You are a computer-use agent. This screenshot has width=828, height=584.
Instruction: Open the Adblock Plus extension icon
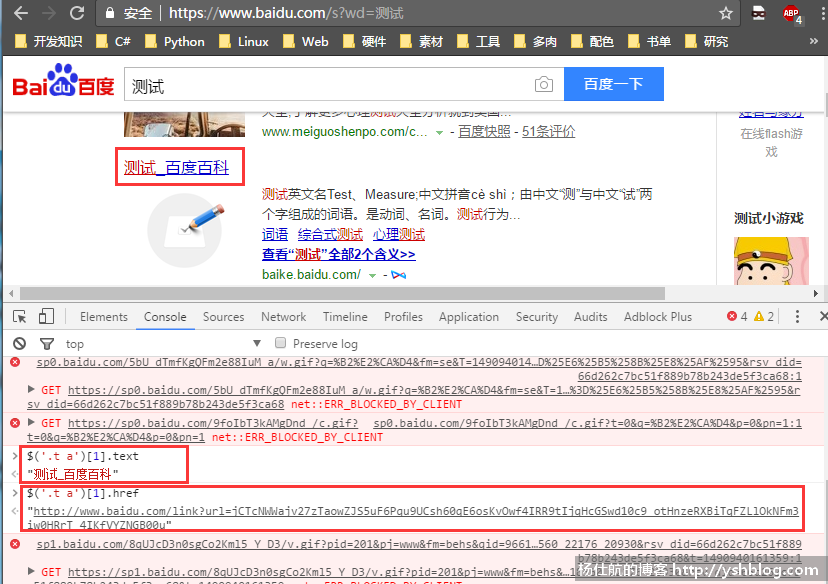click(x=792, y=14)
